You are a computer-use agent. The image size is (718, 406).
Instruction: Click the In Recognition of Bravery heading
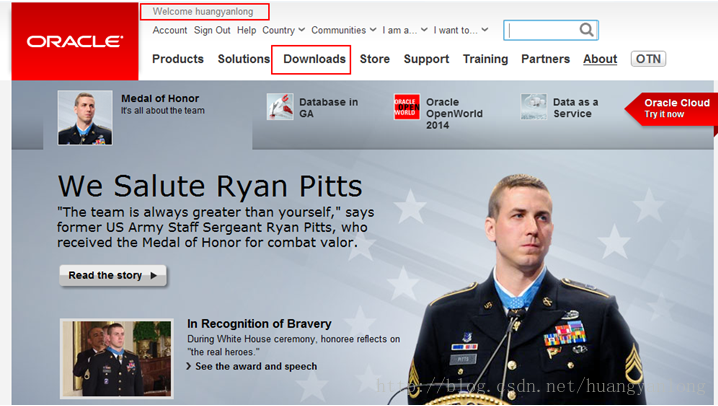point(259,324)
